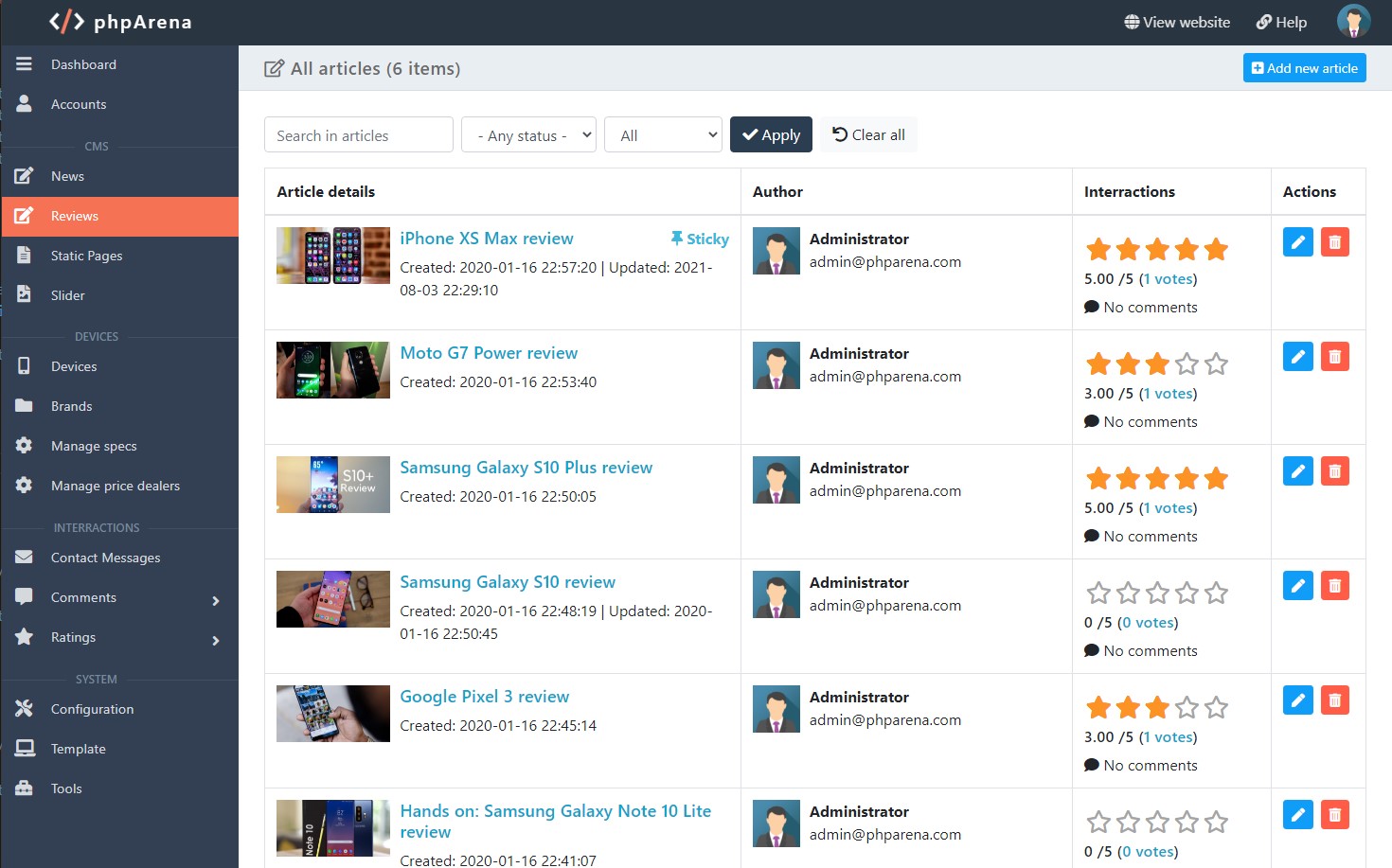Open the 'All' category dropdown

pyautogui.click(x=663, y=134)
